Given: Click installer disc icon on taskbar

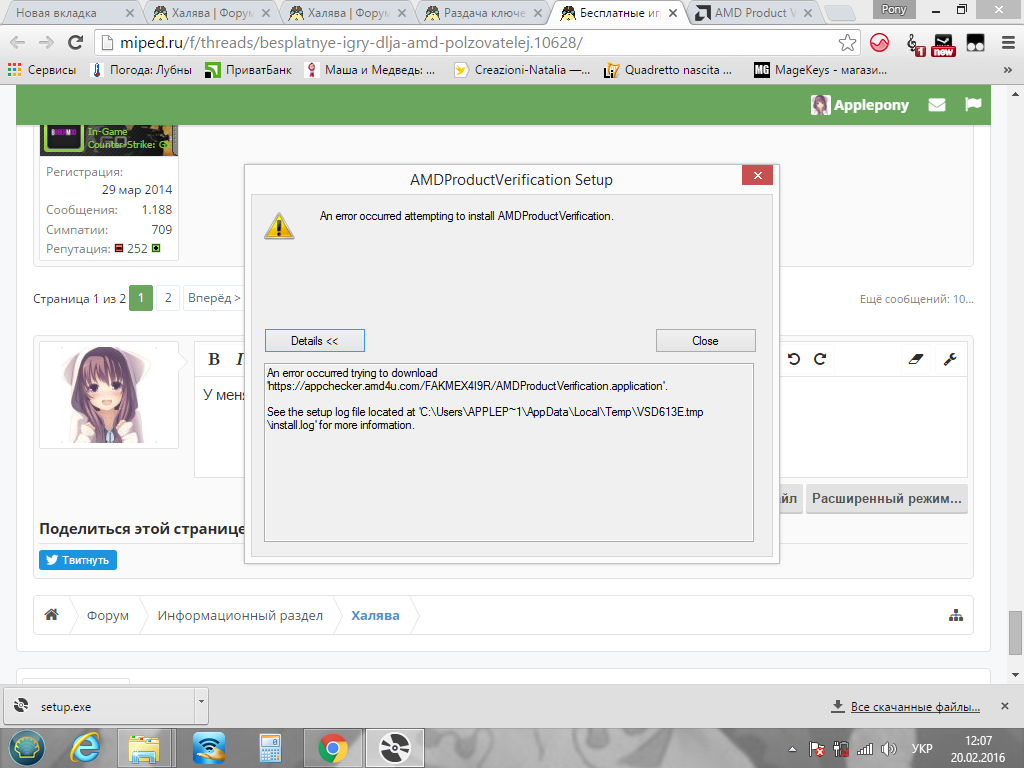Looking at the screenshot, I should [x=395, y=748].
